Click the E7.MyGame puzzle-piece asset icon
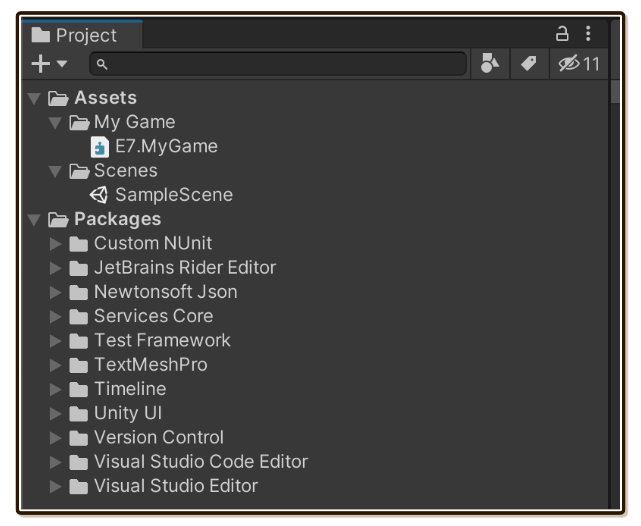641x526 pixels. [x=100, y=147]
